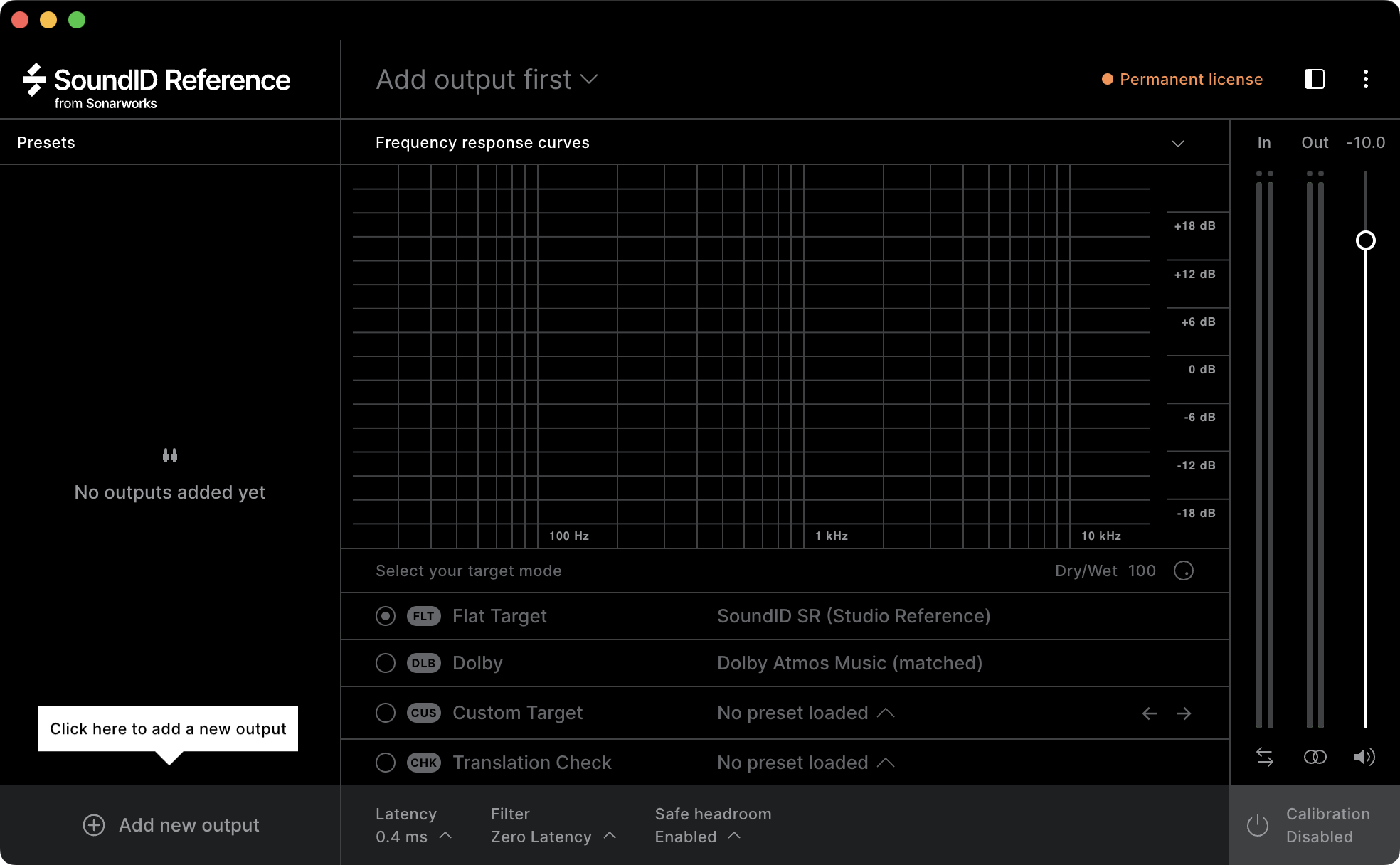The height and width of the screenshot is (865, 1400).
Task: Select the Custom Target radio button
Action: pos(386,713)
